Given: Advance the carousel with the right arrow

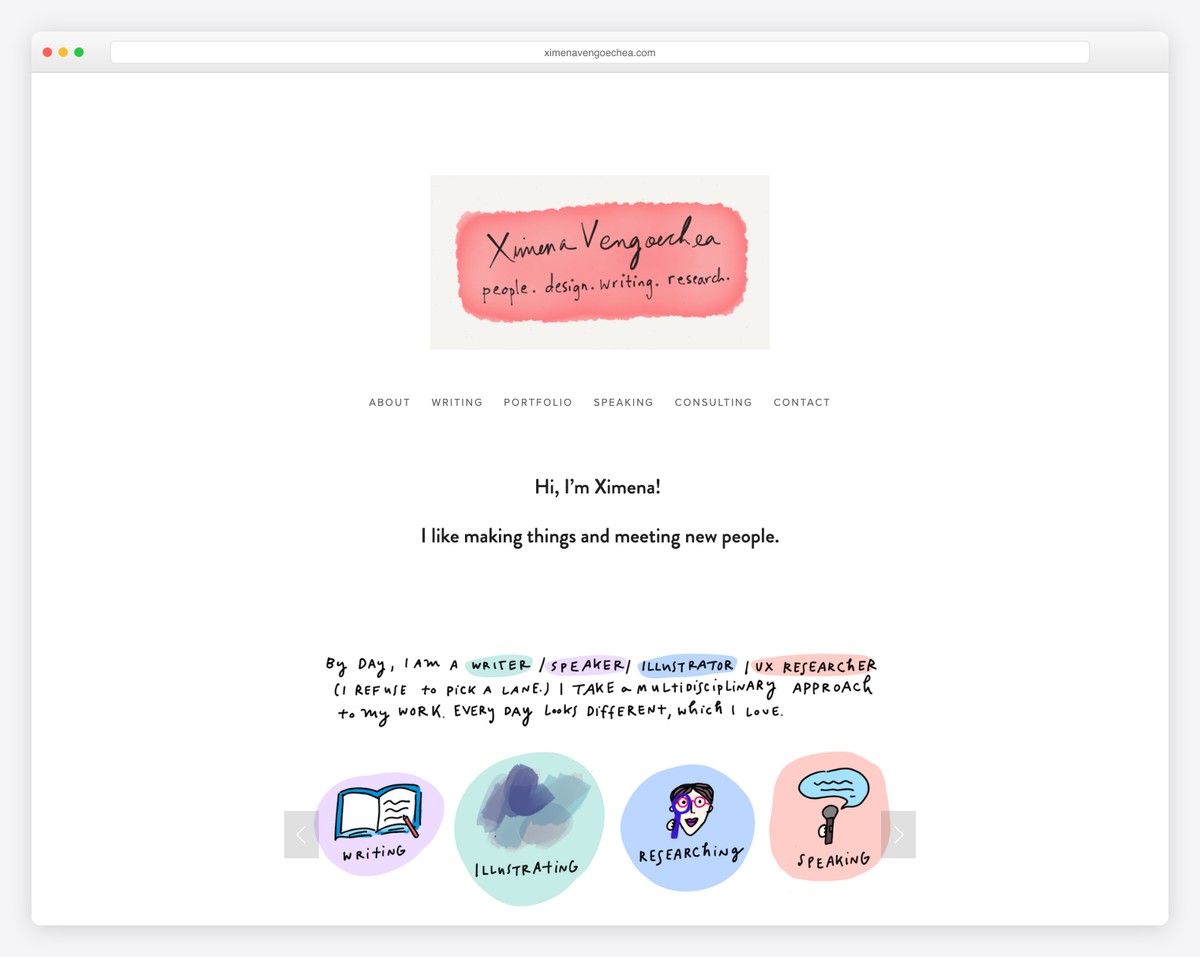Looking at the screenshot, I should (x=898, y=833).
